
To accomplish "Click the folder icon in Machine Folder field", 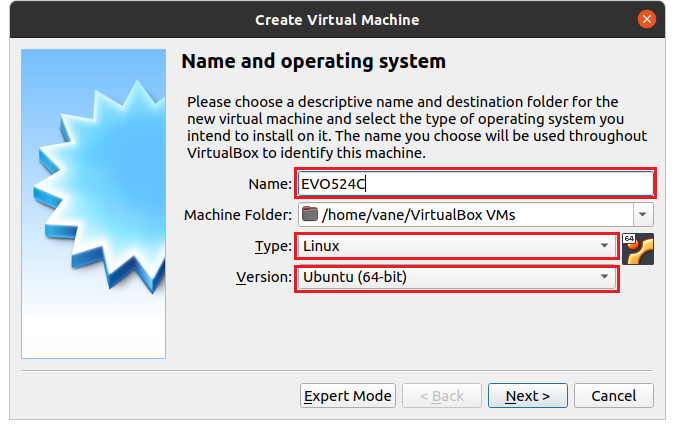I will (310, 214).
